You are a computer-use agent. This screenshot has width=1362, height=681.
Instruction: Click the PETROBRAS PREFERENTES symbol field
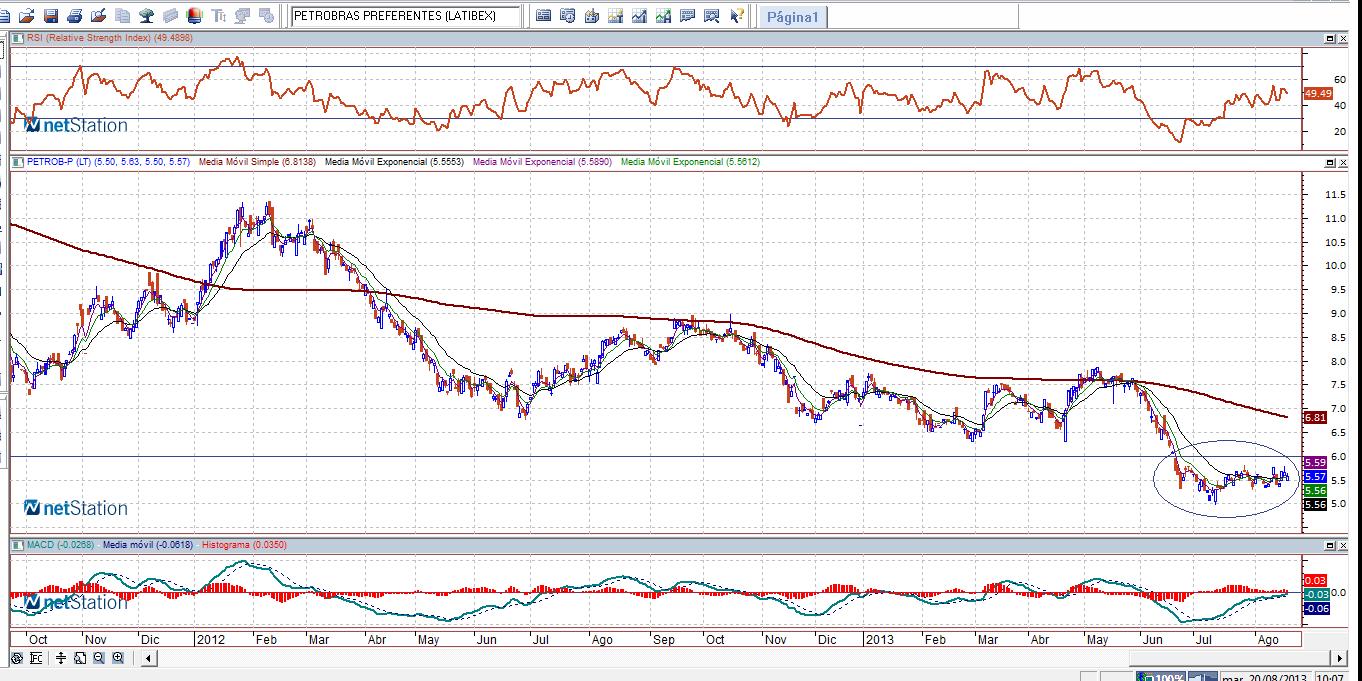[405, 16]
